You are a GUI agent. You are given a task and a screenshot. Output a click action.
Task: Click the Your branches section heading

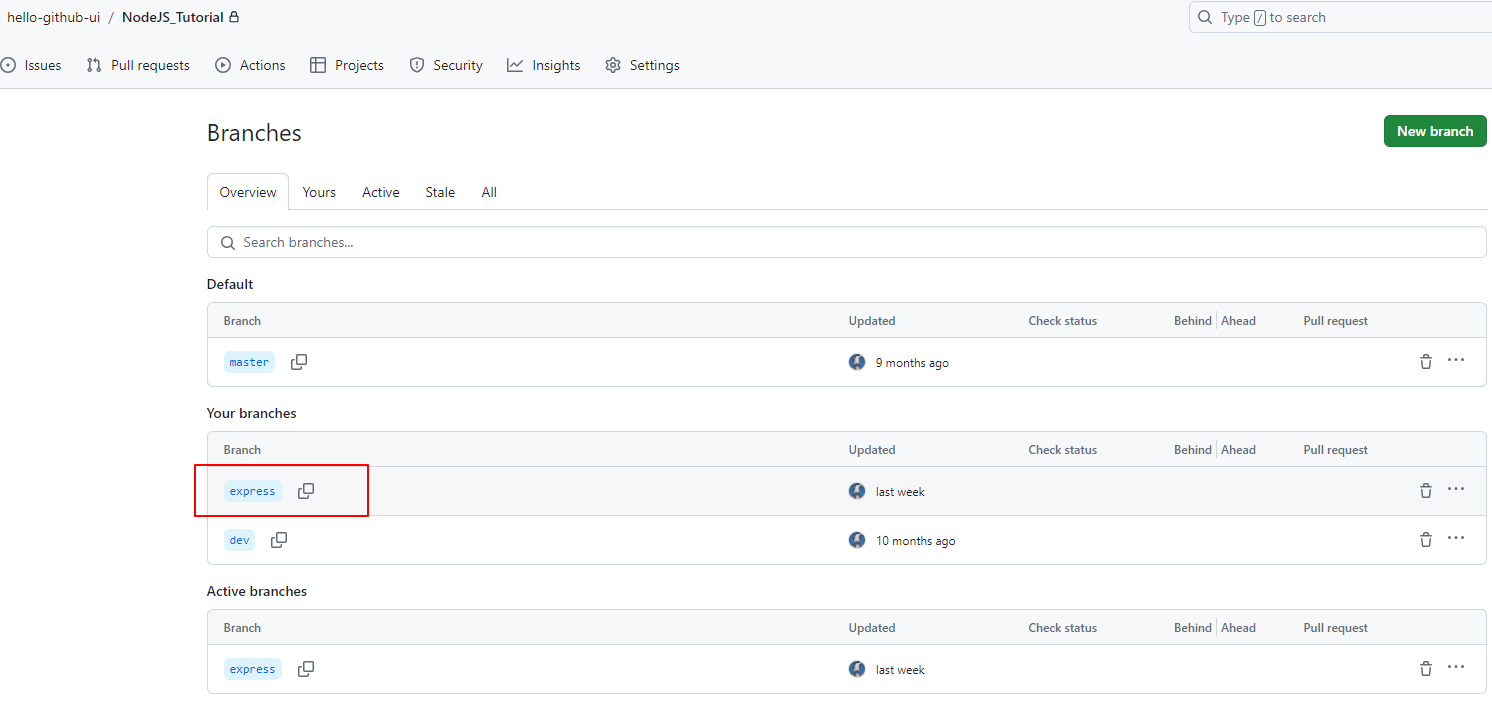click(252, 413)
